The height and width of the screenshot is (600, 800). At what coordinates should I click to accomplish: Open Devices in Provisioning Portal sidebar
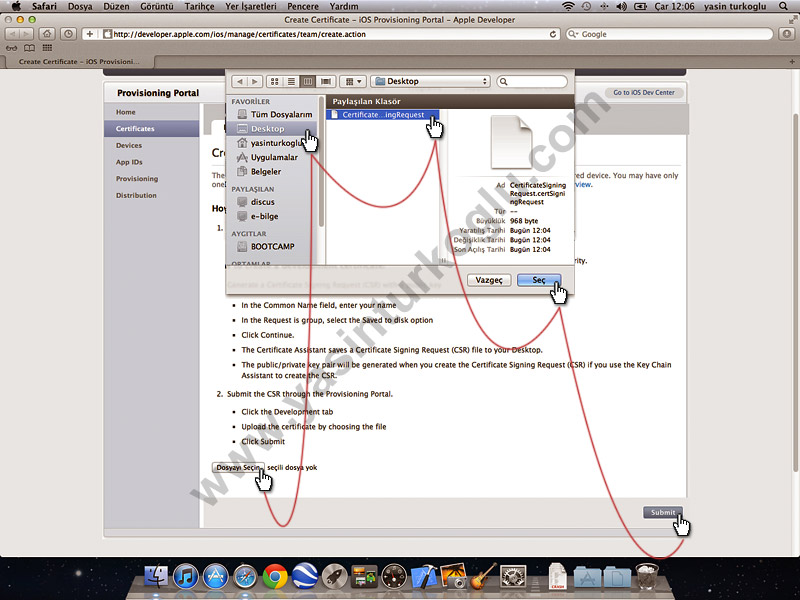pos(129,145)
